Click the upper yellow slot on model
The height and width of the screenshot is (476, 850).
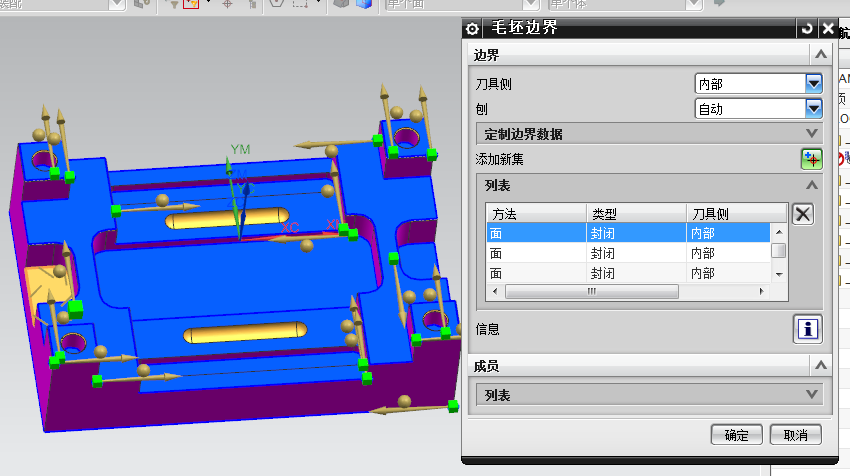pyautogui.click(x=227, y=219)
